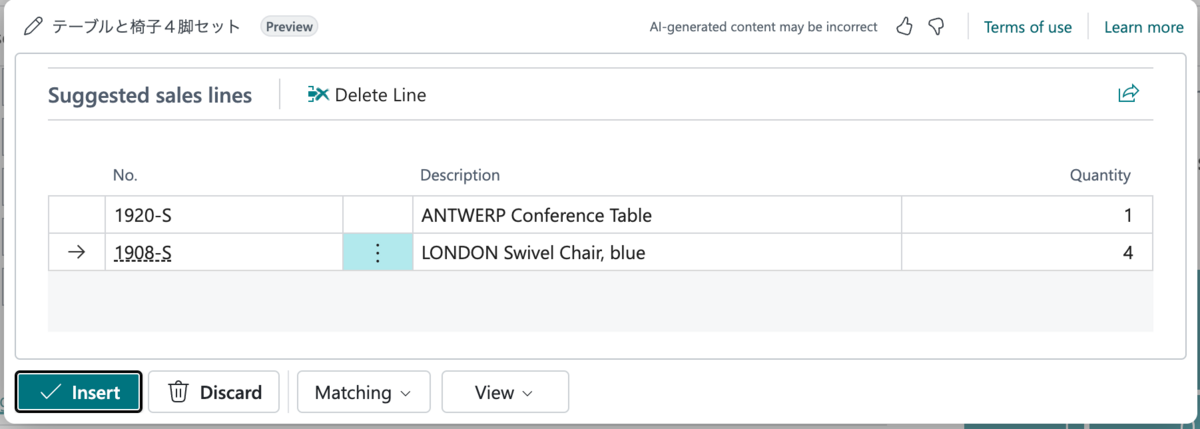Click the Discard button with trash icon
This screenshot has height=429, width=1200.
tap(214, 392)
